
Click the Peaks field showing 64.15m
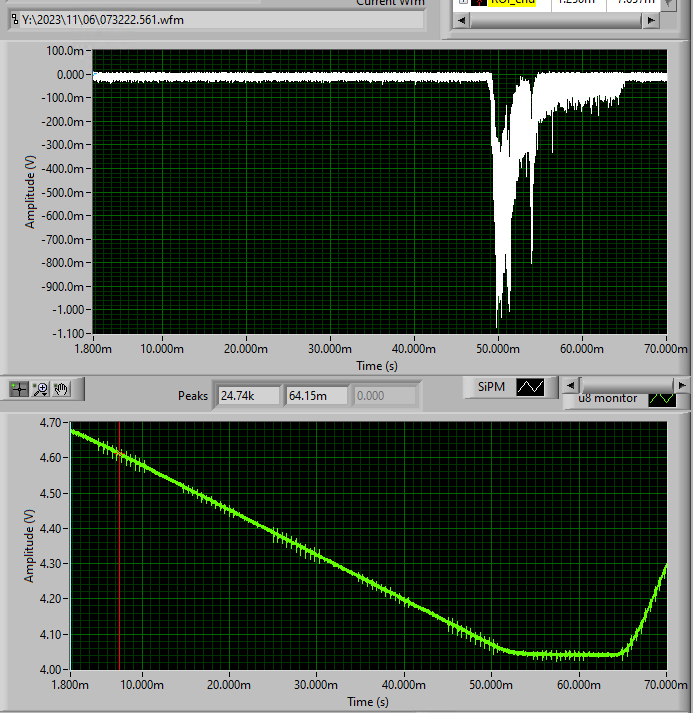316,396
